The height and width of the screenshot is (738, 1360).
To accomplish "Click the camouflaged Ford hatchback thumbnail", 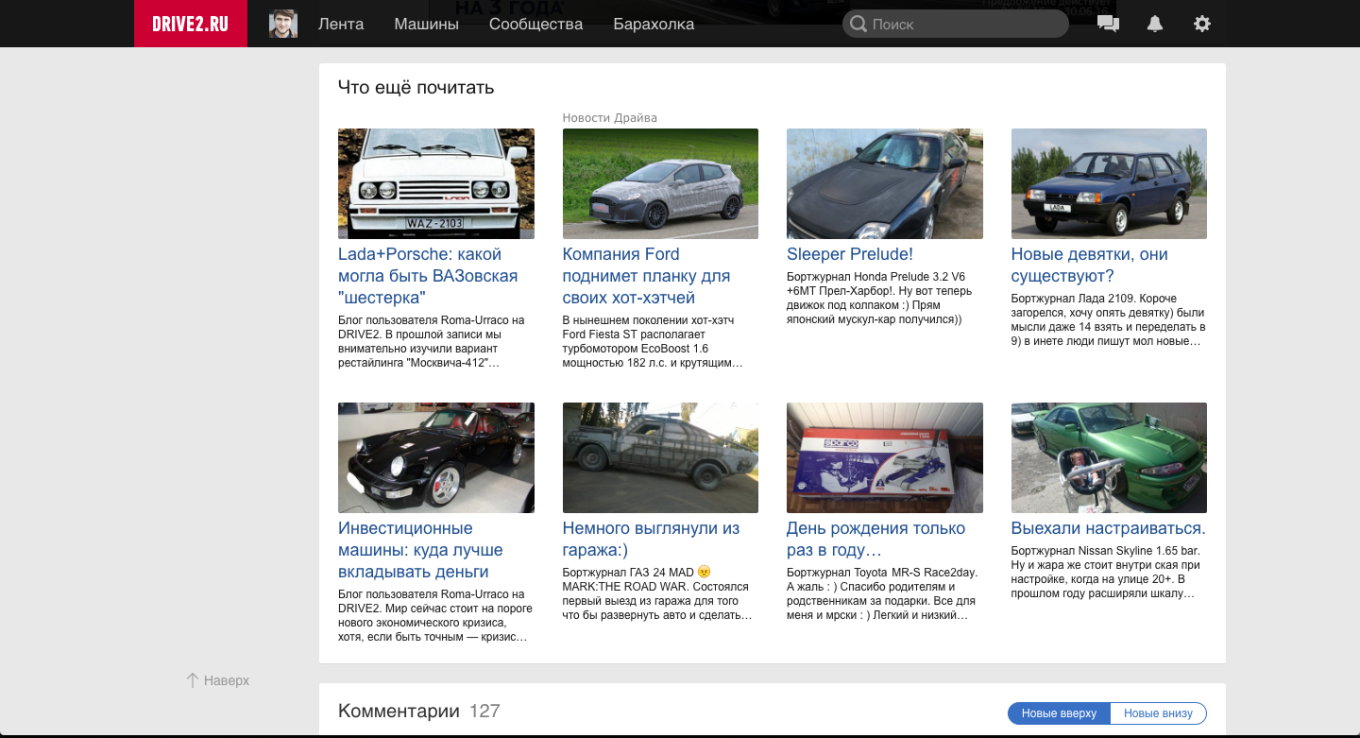I will [660, 183].
